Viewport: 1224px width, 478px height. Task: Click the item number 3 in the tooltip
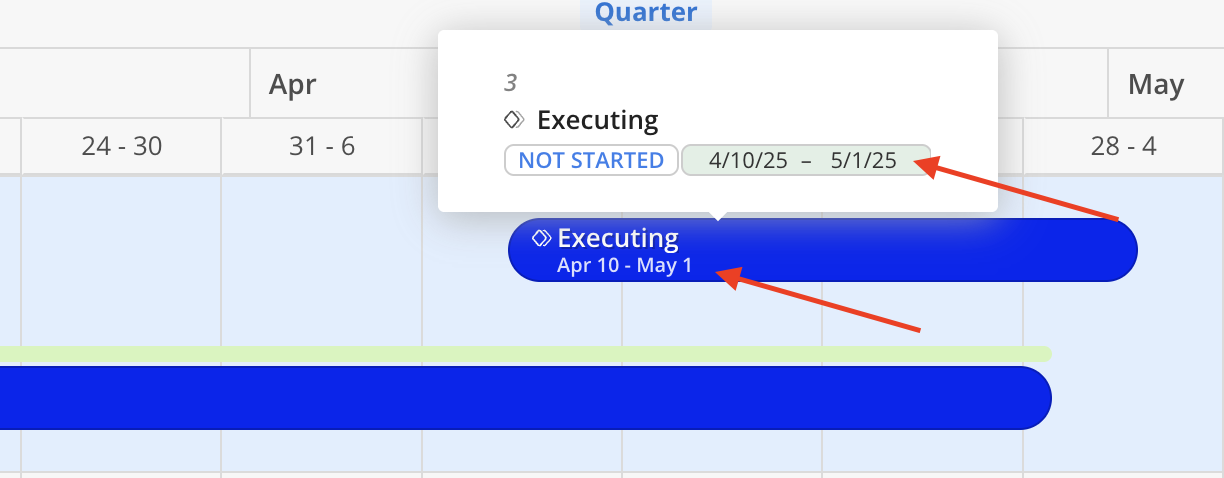pyautogui.click(x=511, y=83)
